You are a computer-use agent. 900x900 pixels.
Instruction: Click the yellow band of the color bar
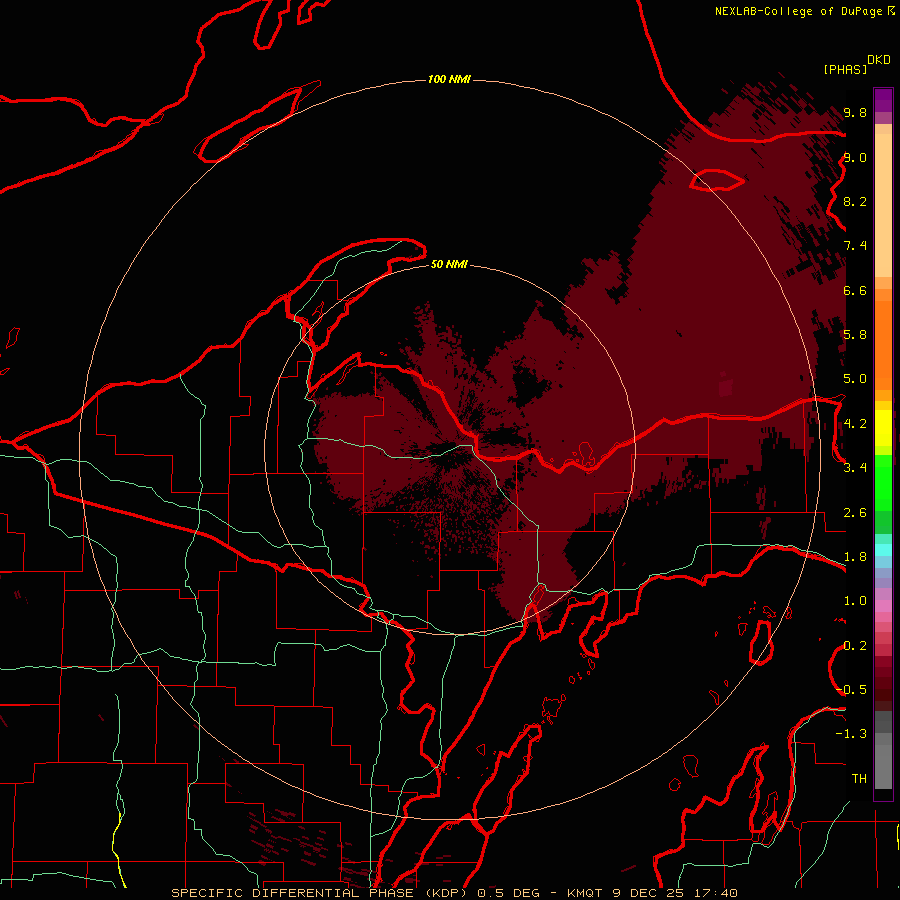(x=883, y=428)
